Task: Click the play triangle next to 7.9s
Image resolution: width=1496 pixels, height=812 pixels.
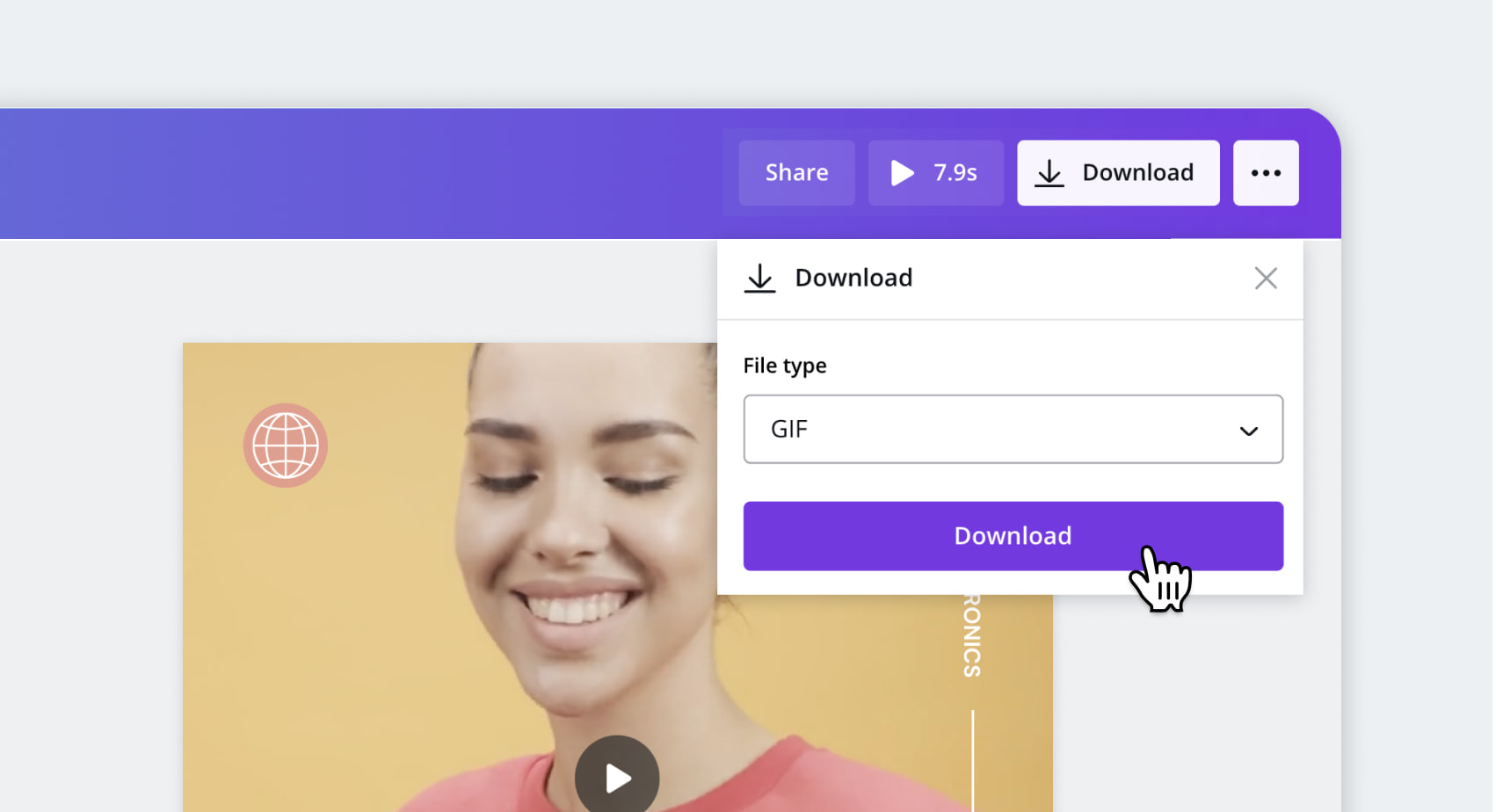Action: 902,172
